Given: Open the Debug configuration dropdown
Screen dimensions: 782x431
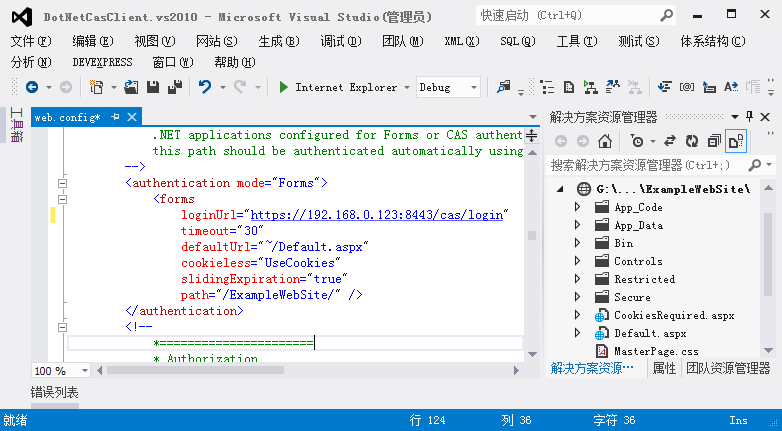Looking at the screenshot, I should coord(449,88).
